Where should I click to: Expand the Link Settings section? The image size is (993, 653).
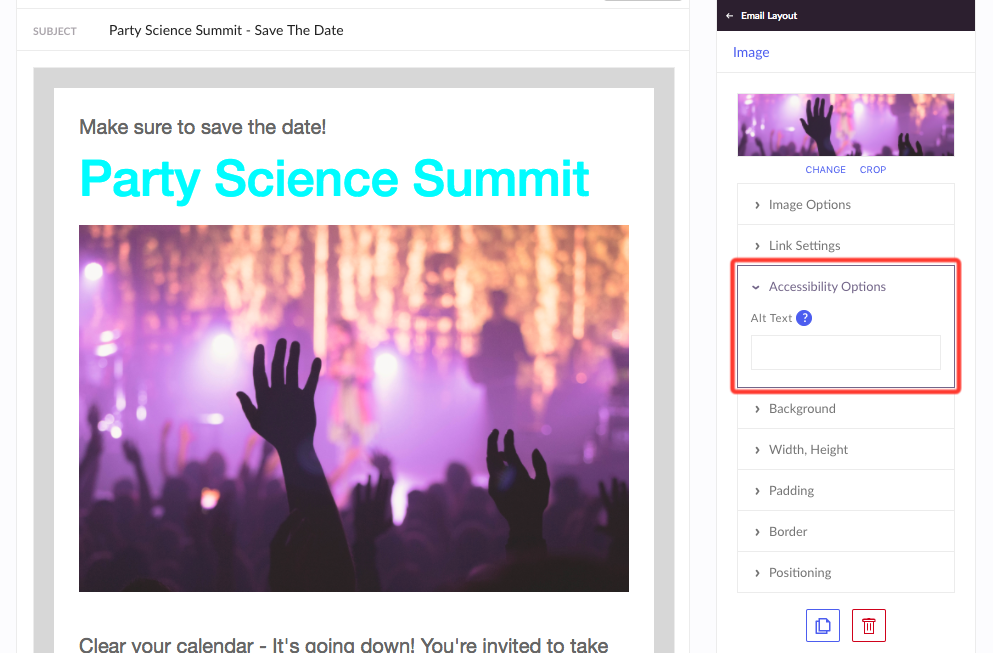tap(845, 246)
